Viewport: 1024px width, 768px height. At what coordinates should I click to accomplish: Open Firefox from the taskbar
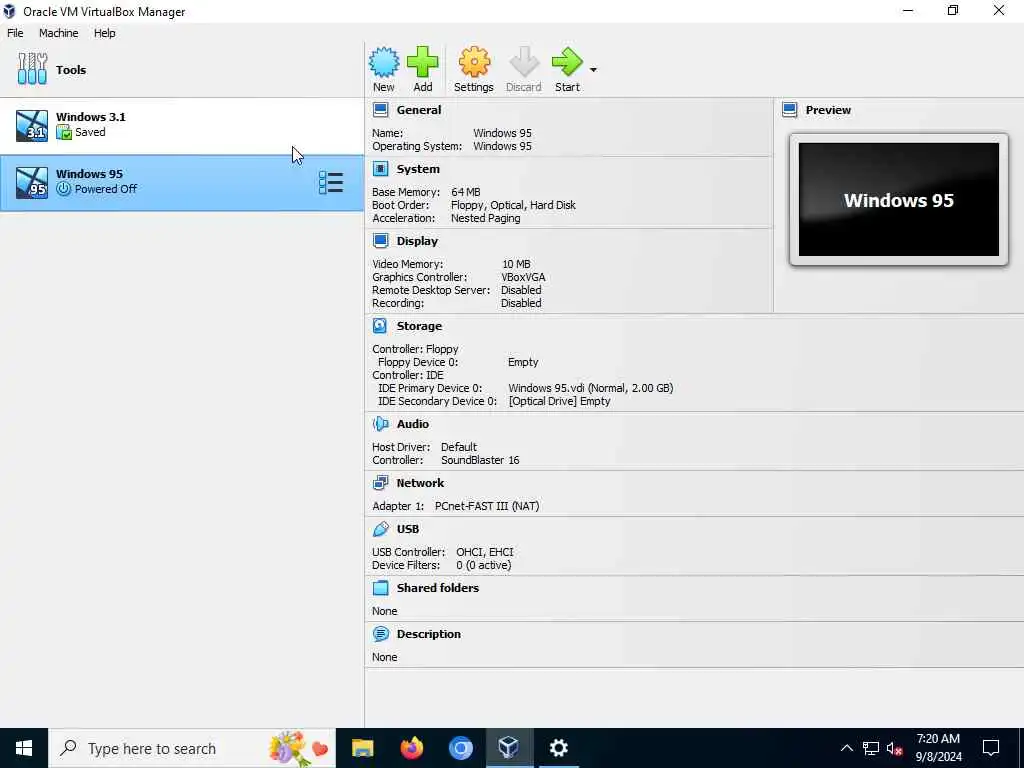411,748
